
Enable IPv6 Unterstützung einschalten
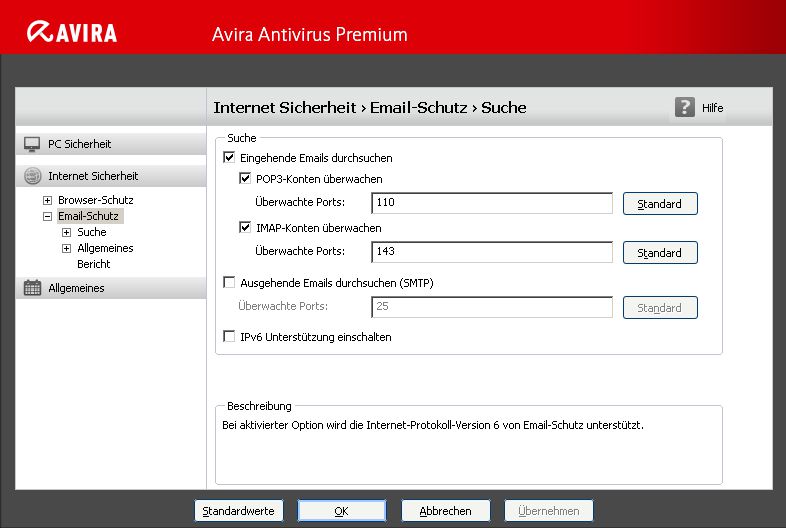(x=229, y=337)
